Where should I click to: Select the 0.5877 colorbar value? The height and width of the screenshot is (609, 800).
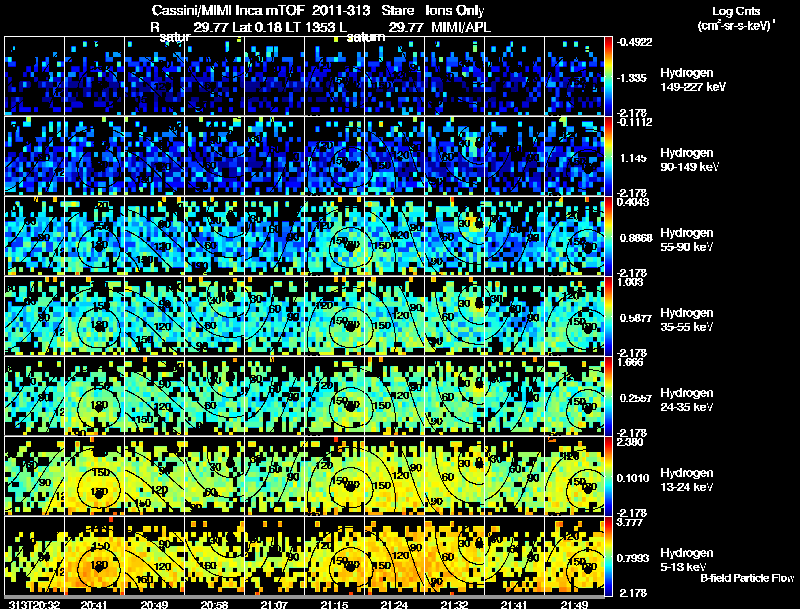pos(636,318)
